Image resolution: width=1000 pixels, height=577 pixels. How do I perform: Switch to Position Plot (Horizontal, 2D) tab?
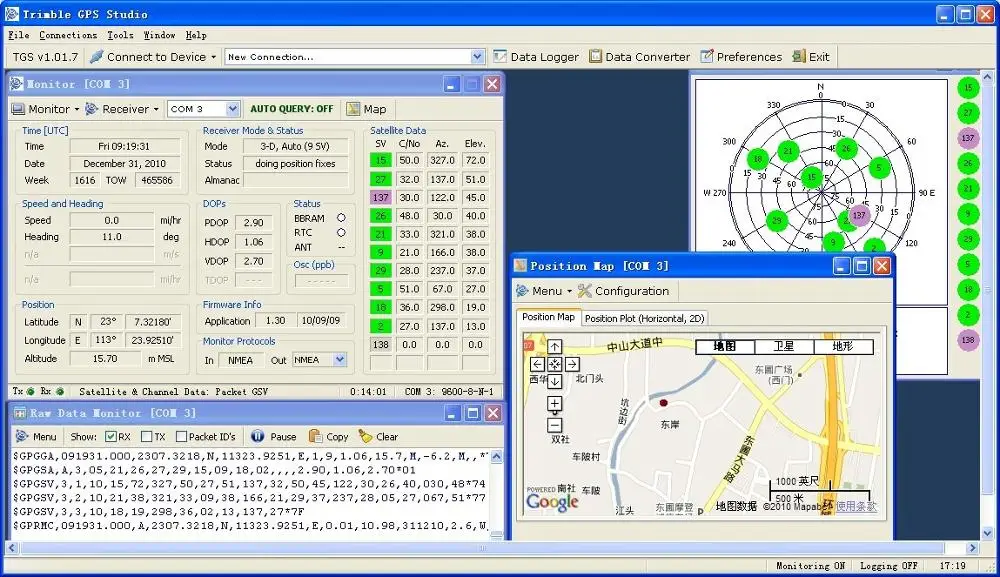(x=644, y=318)
